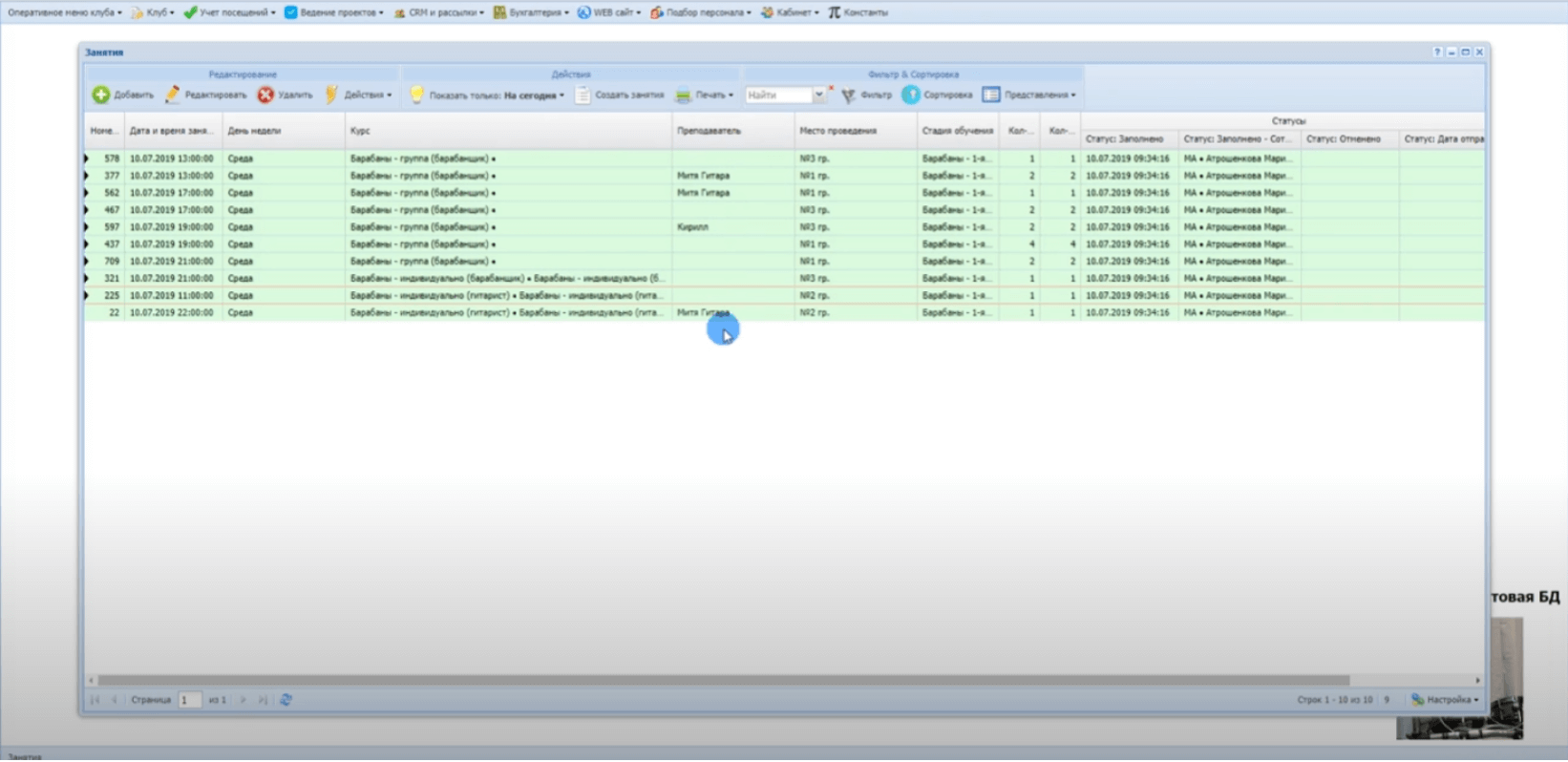This screenshot has width=1568, height=762.
Task: Expand the row arrow for lesson 437
Action: pos(87,244)
